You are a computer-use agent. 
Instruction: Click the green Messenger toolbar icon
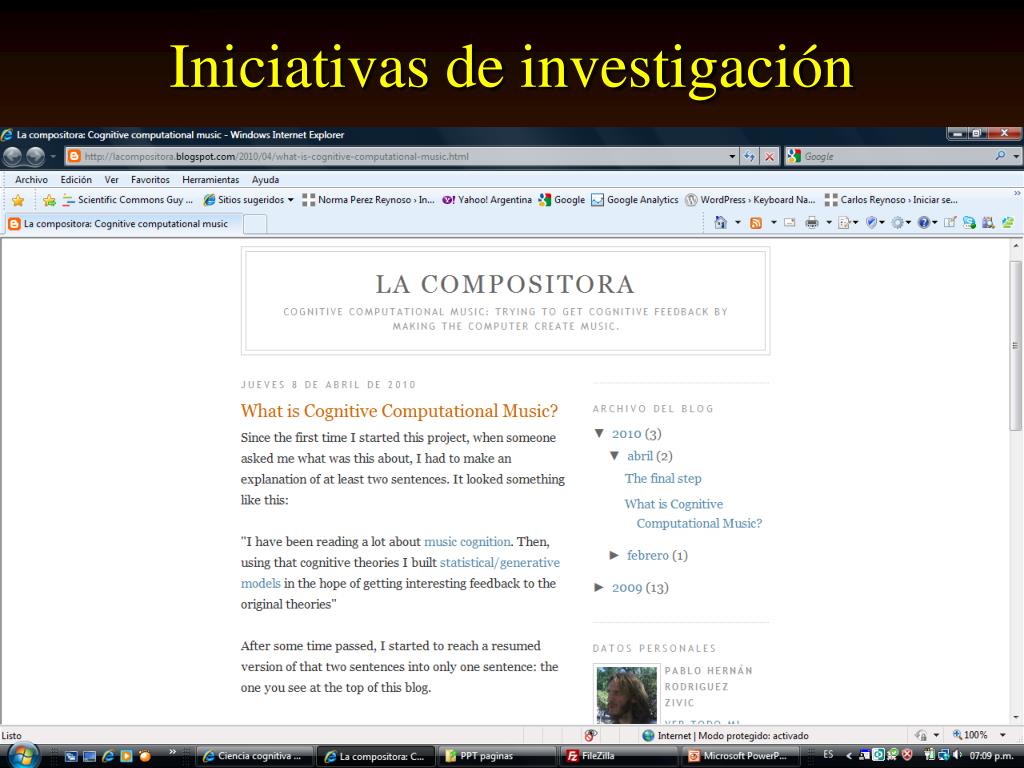1008,223
